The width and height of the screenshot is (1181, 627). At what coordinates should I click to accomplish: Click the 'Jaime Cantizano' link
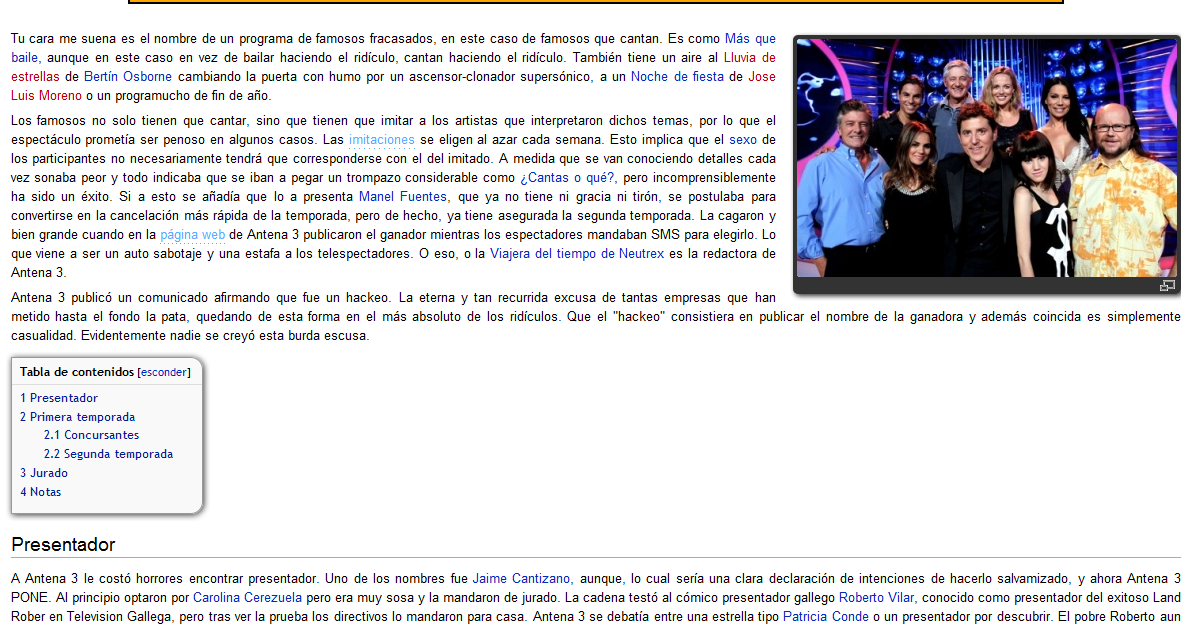(x=521, y=578)
